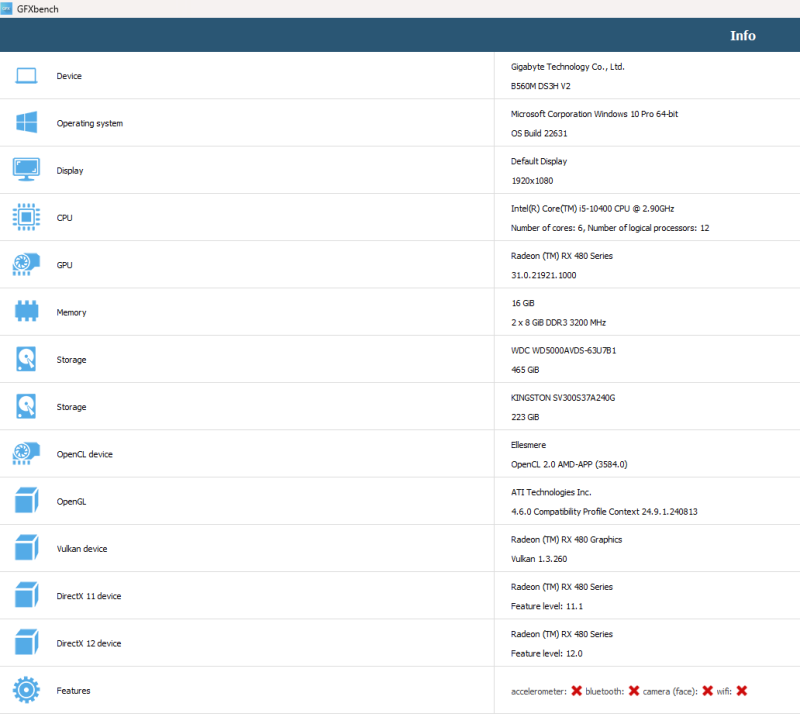Image resolution: width=800 pixels, height=717 pixels.
Task: Click the 'Number of cores: 6' line
Action: [x=610, y=228]
